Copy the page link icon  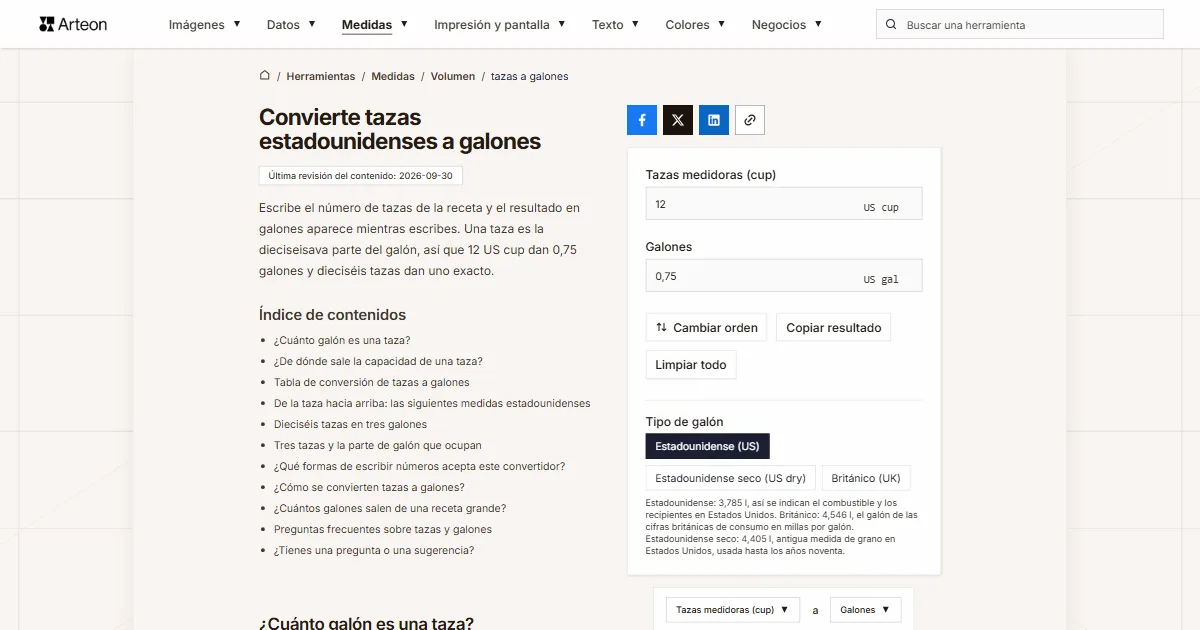(750, 120)
